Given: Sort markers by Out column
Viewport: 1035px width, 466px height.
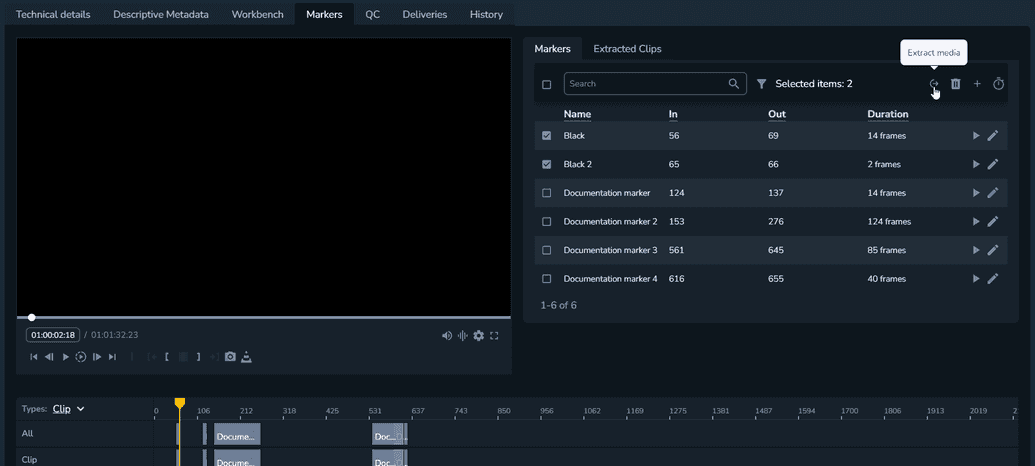Looking at the screenshot, I should click(777, 114).
